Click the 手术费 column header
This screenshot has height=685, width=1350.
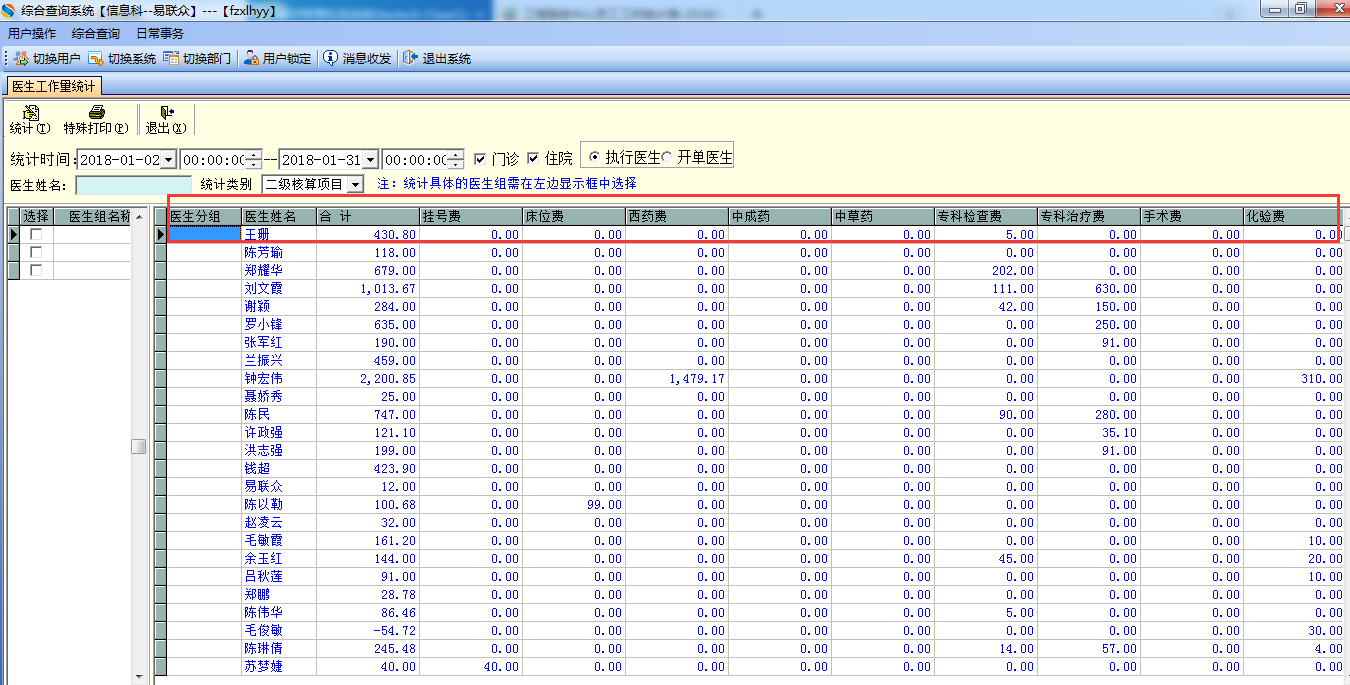click(x=1192, y=216)
